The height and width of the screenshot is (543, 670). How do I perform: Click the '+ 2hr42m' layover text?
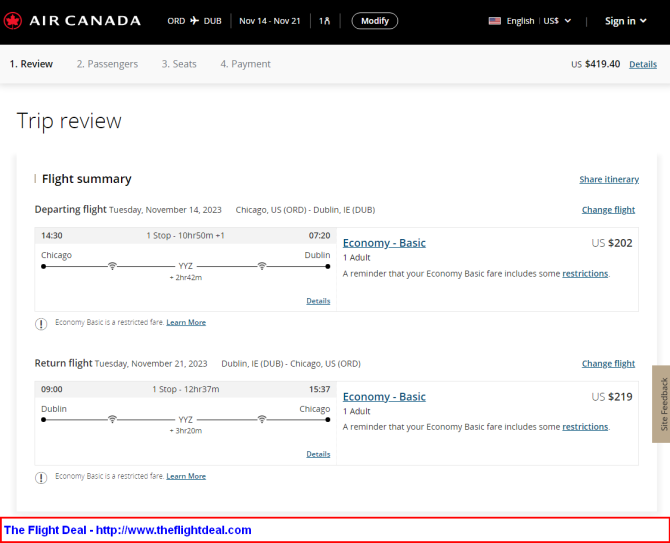pyautogui.click(x=185, y=277)
